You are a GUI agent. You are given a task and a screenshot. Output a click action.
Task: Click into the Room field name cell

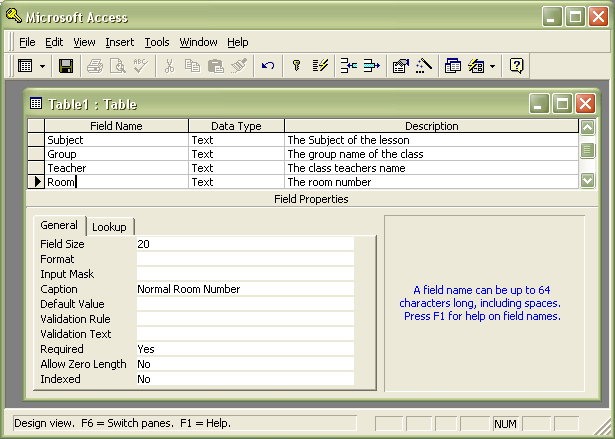click(x=116, y=182)
